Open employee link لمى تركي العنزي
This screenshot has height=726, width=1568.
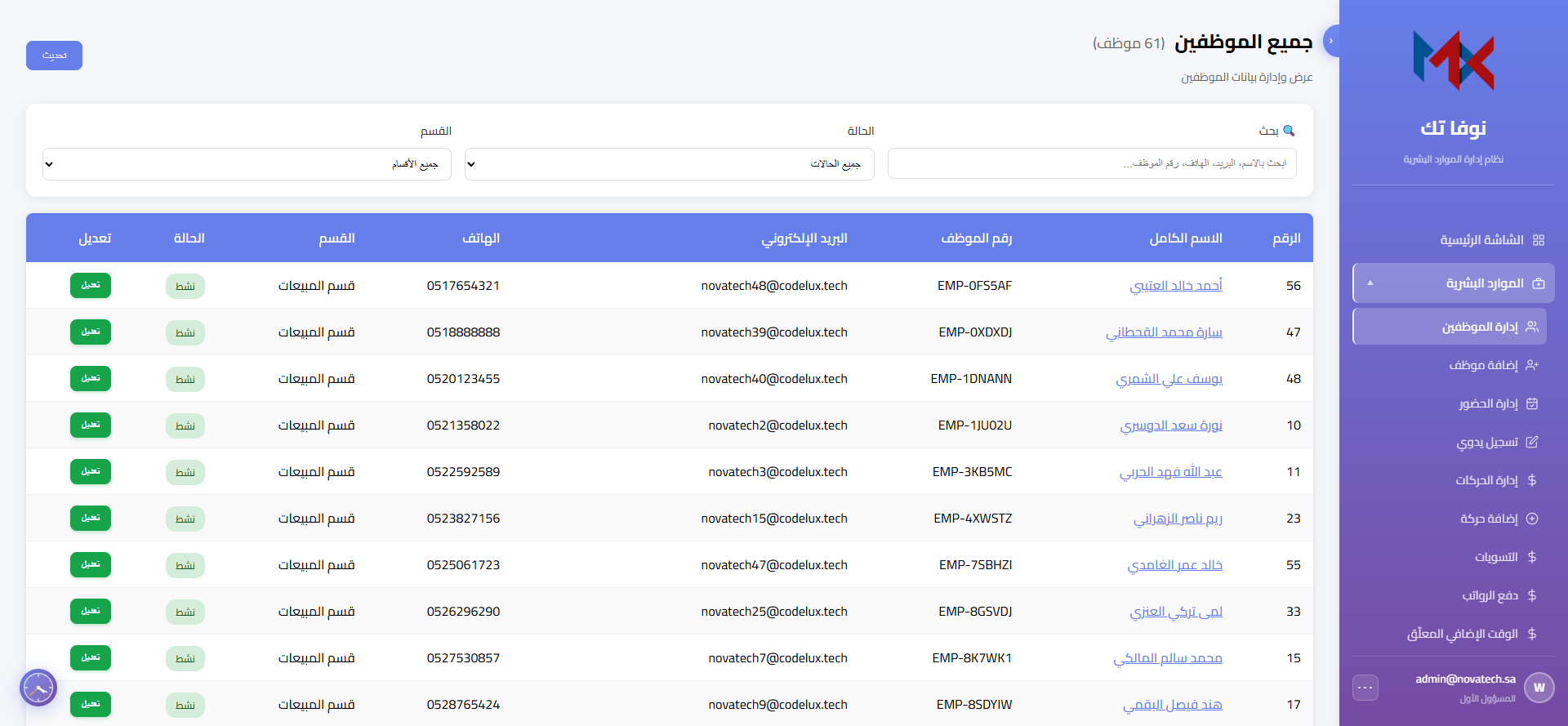point(1176,612)
